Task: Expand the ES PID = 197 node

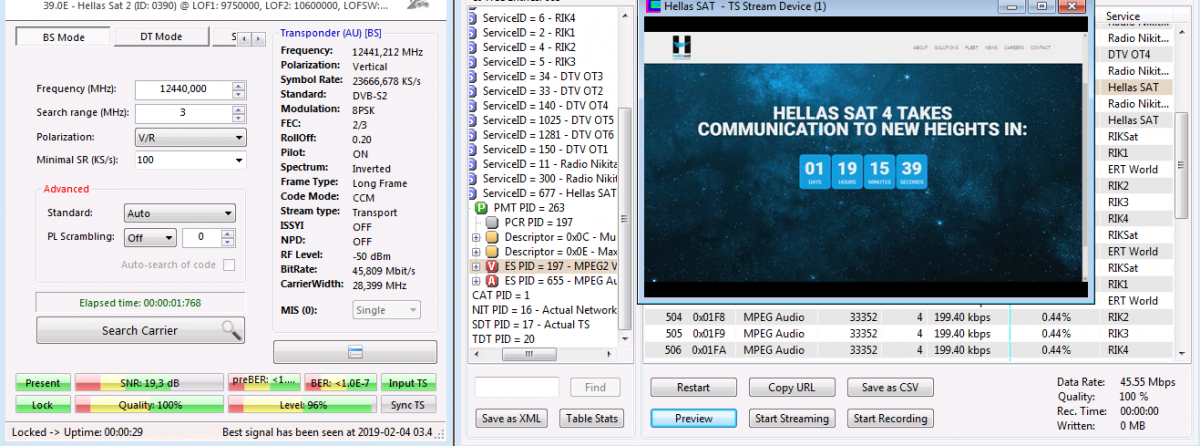Action: [x=476, y=267]
